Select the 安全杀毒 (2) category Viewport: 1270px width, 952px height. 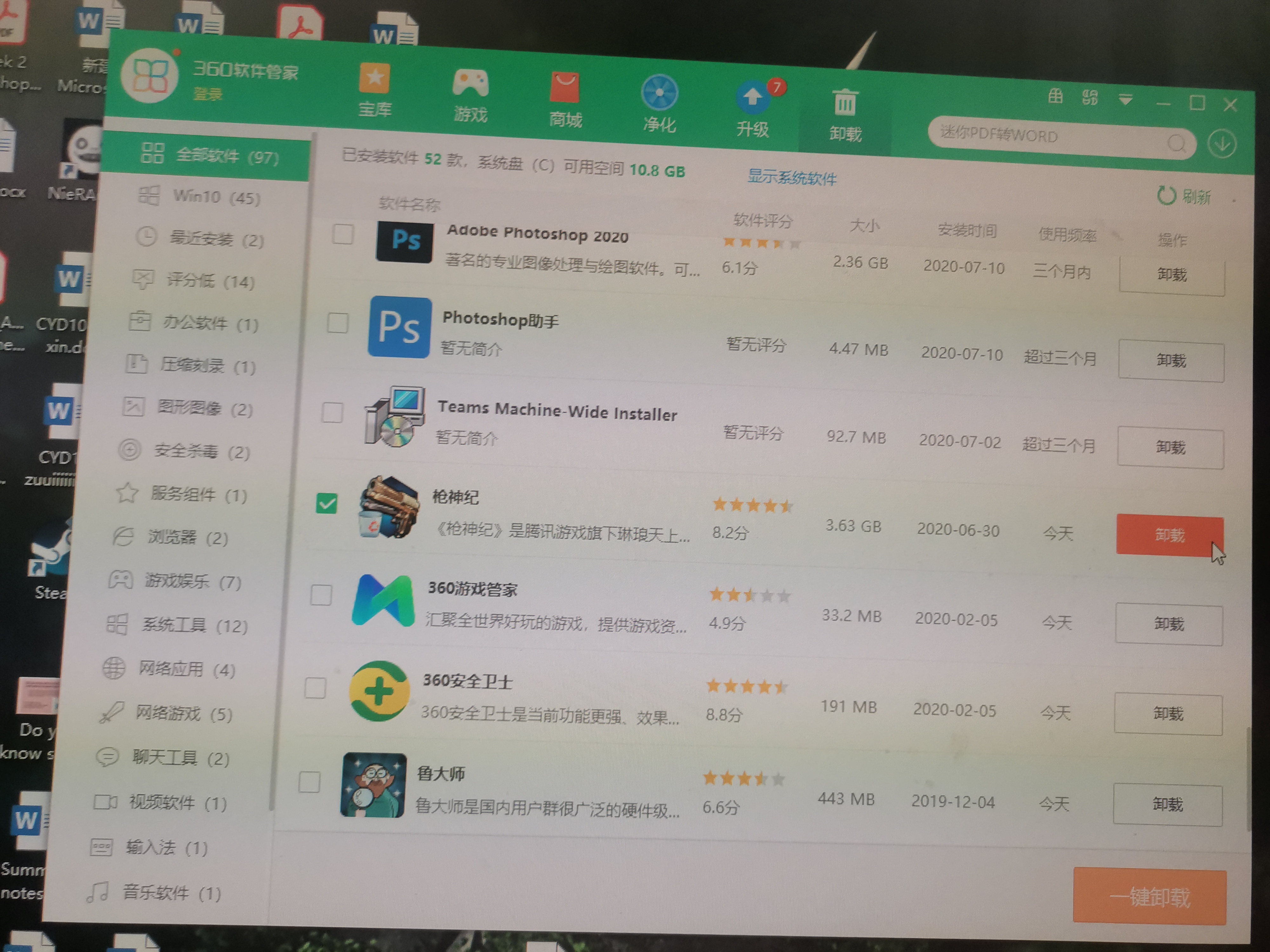tap(185, 451)
